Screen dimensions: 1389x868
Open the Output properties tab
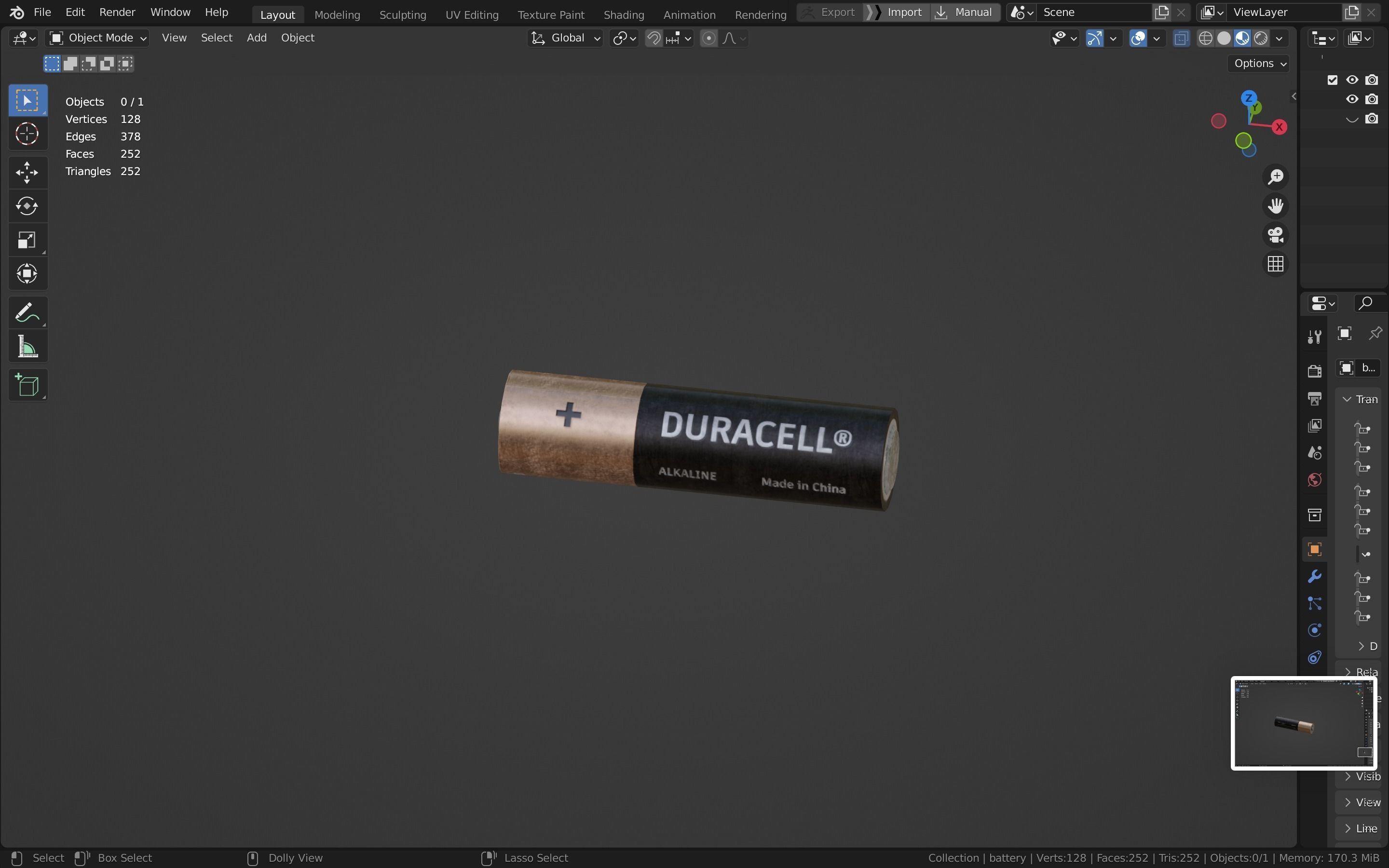(1314, 398)
